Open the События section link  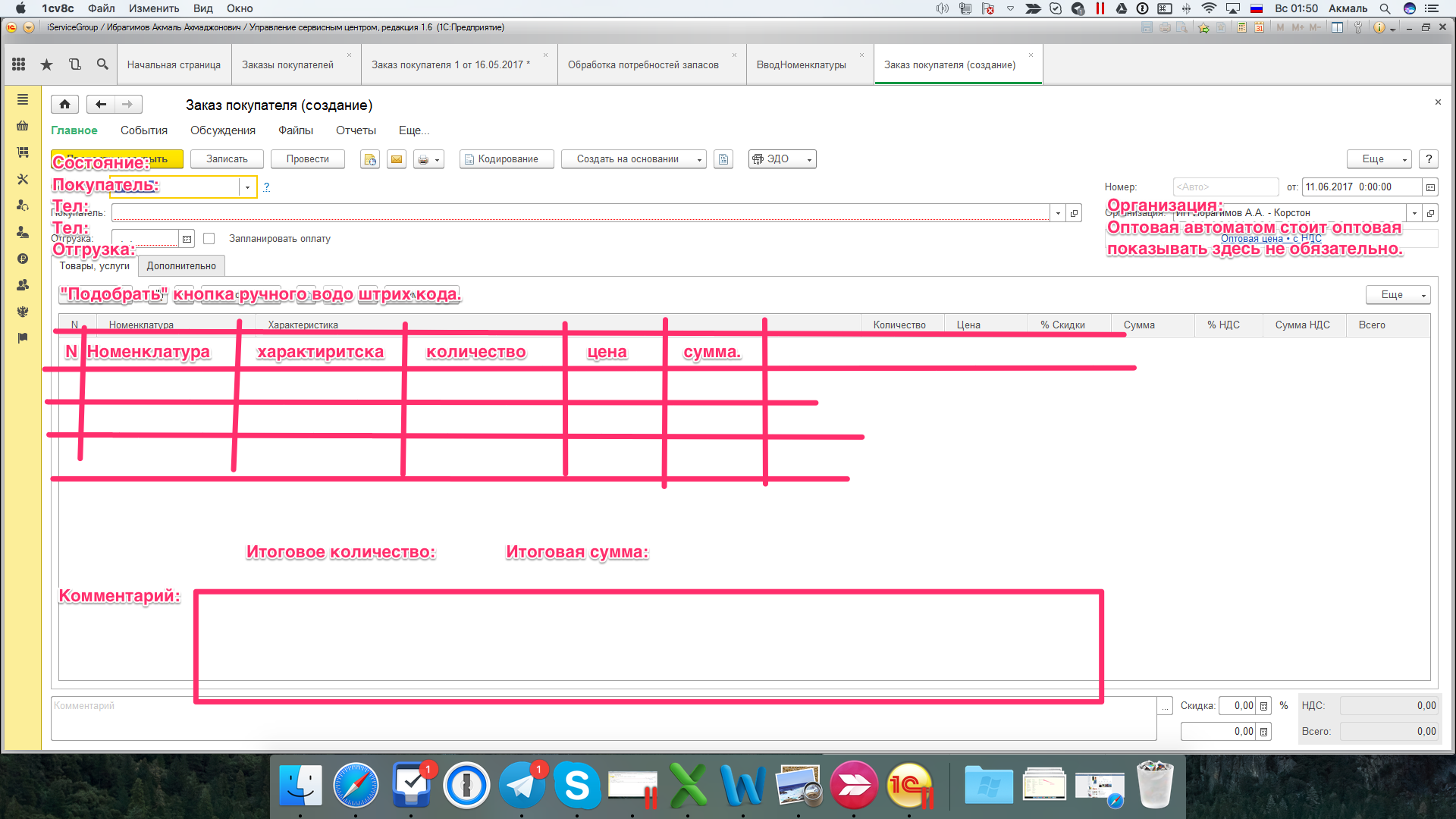point(143,130)
